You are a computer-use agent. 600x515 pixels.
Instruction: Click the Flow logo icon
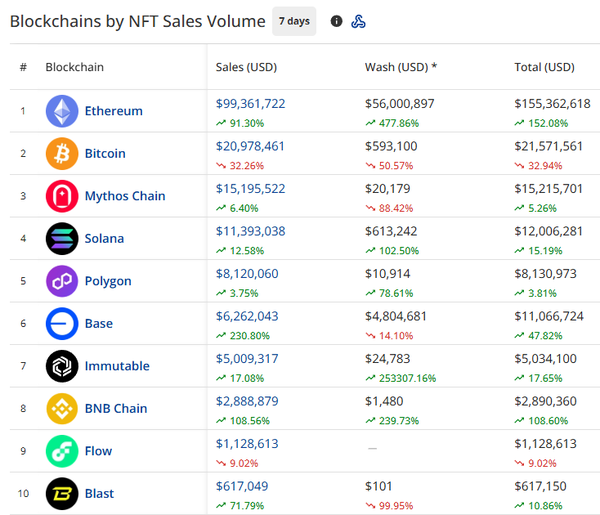[62, 451]
